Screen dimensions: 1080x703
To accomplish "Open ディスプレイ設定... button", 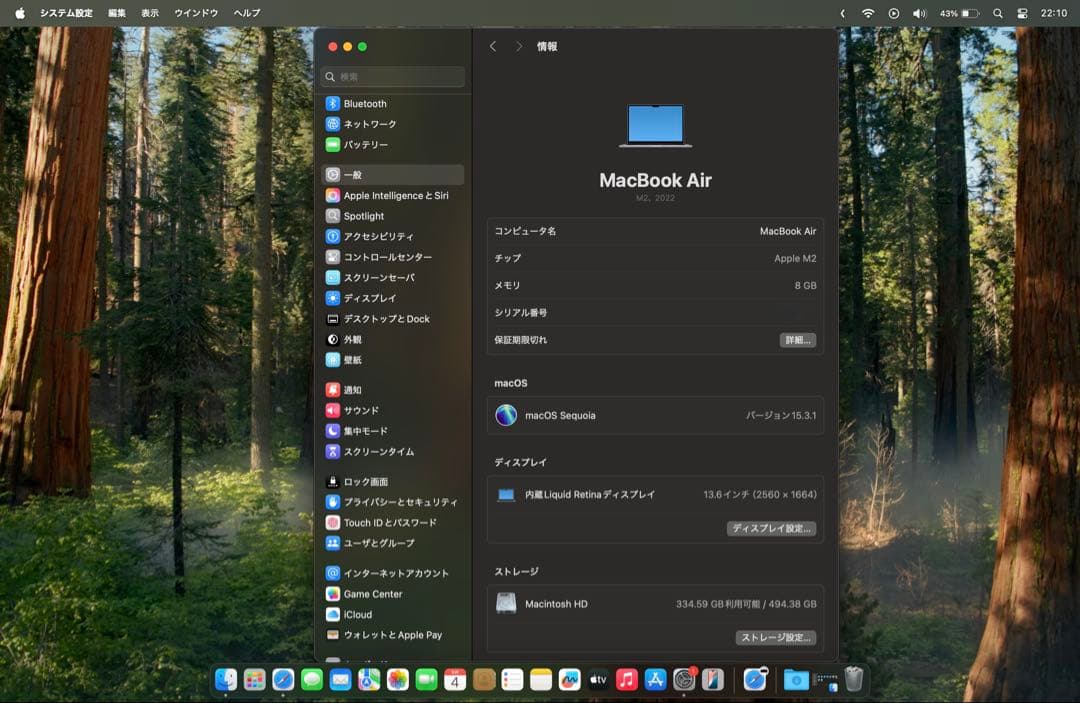I will (771, 528).
